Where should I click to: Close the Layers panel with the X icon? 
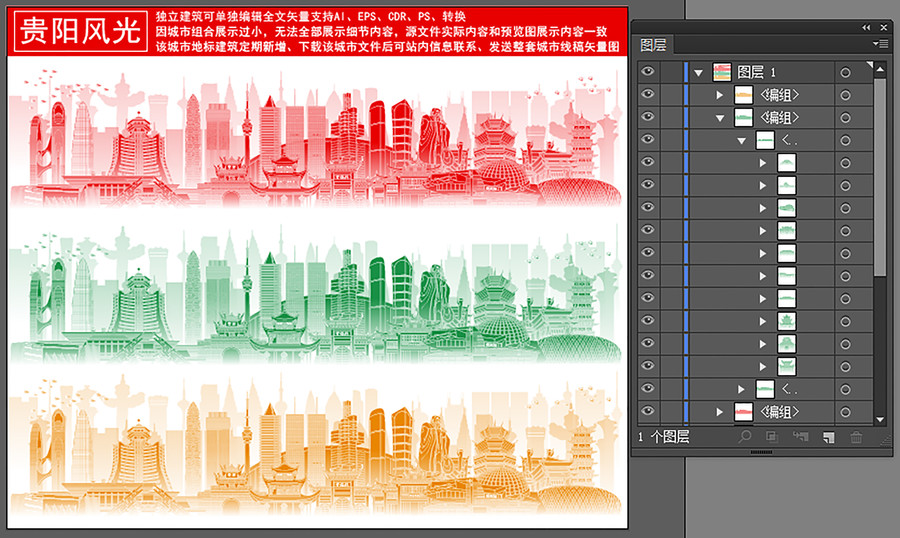[x=884, y=27]
